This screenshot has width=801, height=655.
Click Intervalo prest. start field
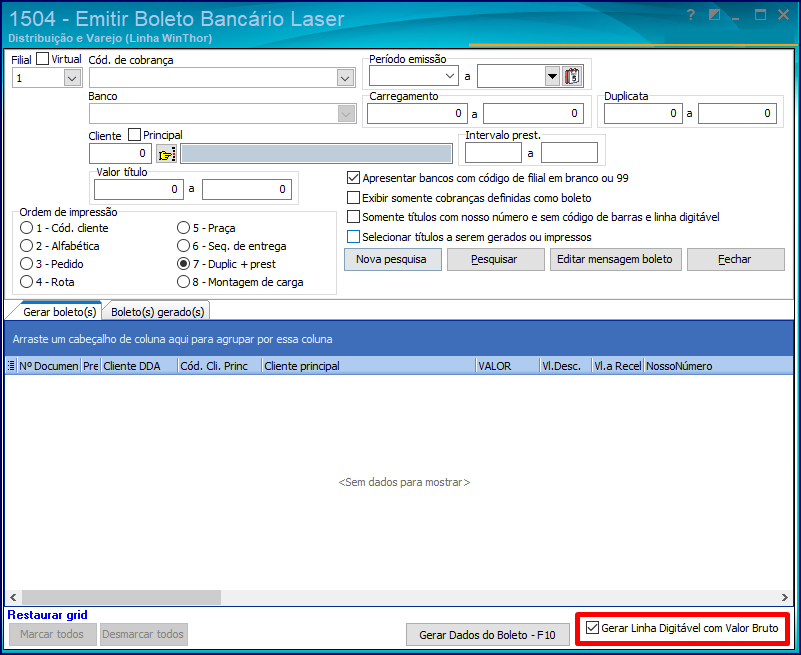coord(493,153)
